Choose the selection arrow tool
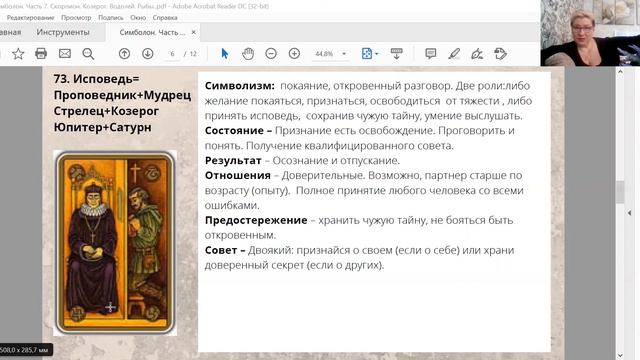The width and height of the screenshot is (640, 360). pos(224,53)
